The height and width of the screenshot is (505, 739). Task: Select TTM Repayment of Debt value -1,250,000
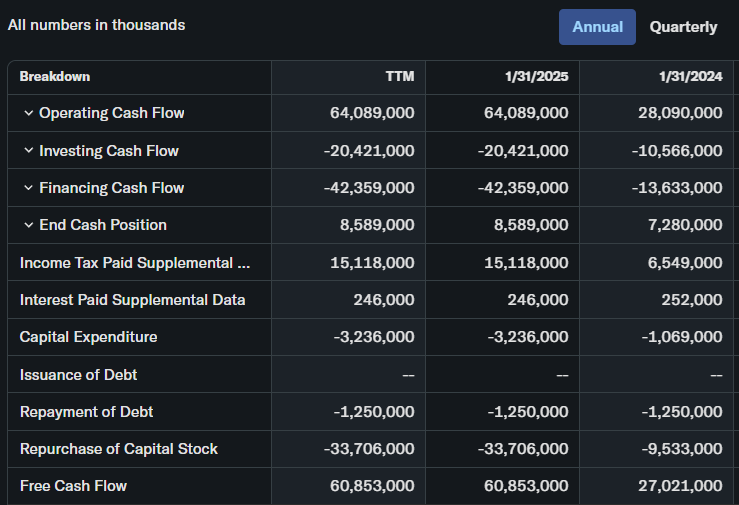[374, 412]
